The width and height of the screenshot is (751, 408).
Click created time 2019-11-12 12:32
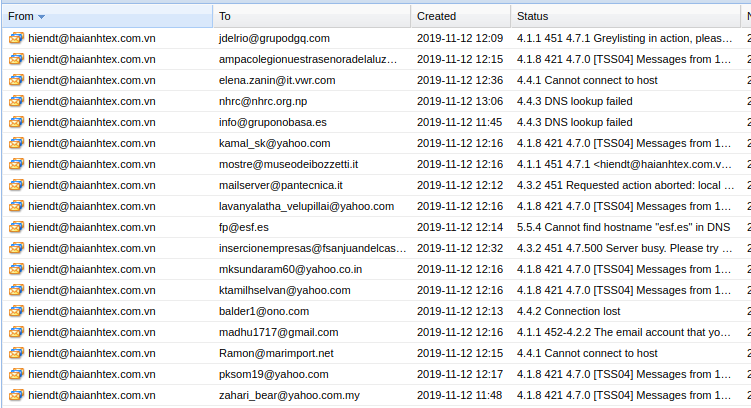coord(460,248)
